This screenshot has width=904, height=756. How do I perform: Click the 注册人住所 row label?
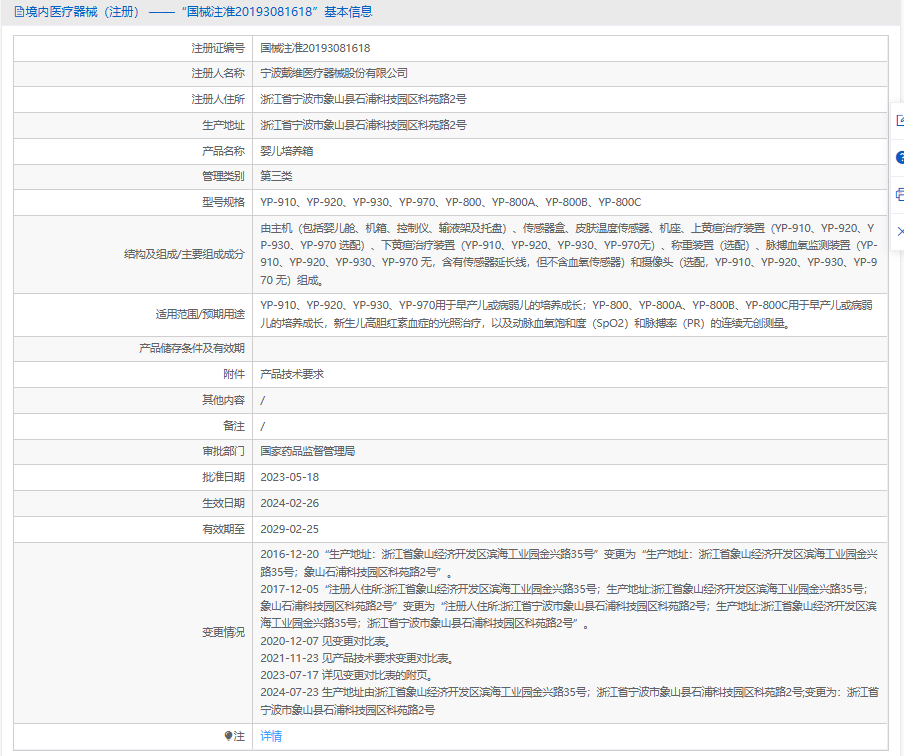[218, 99]
